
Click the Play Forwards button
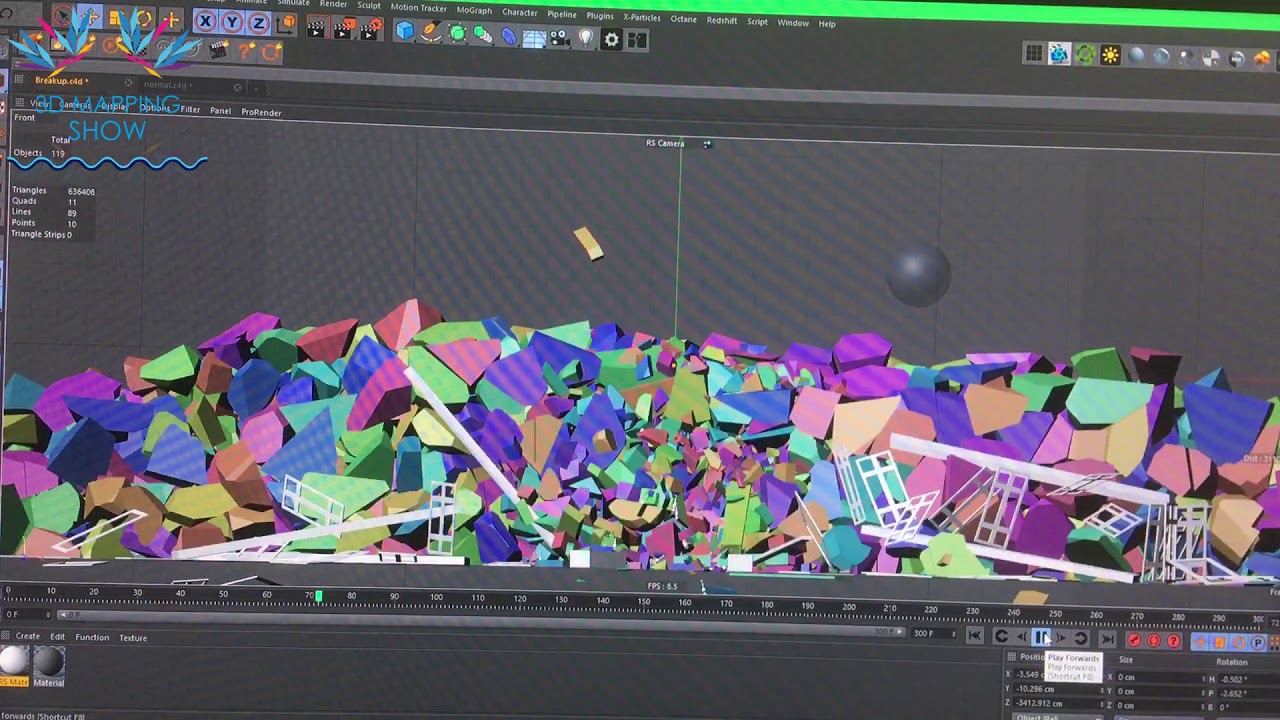(x=1042, y=637)
